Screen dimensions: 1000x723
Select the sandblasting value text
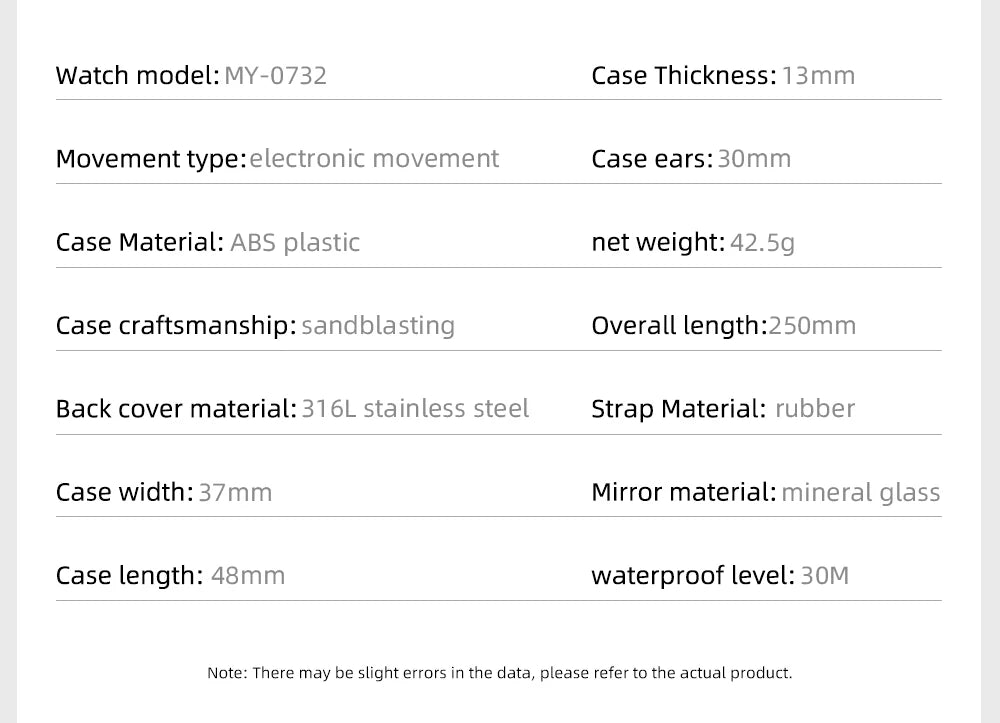(377, 326)
